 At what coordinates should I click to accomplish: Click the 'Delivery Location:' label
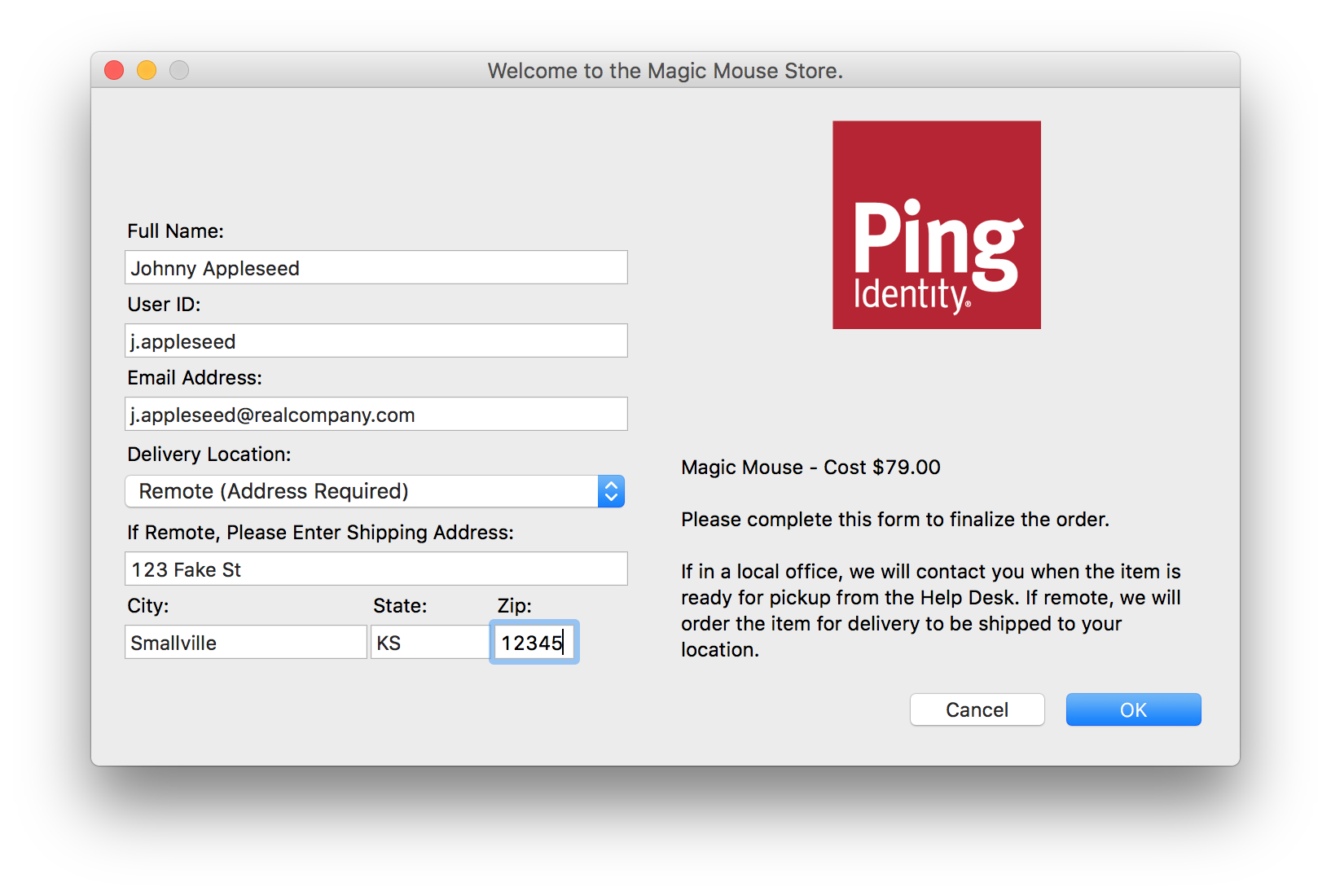pos(209,454)
